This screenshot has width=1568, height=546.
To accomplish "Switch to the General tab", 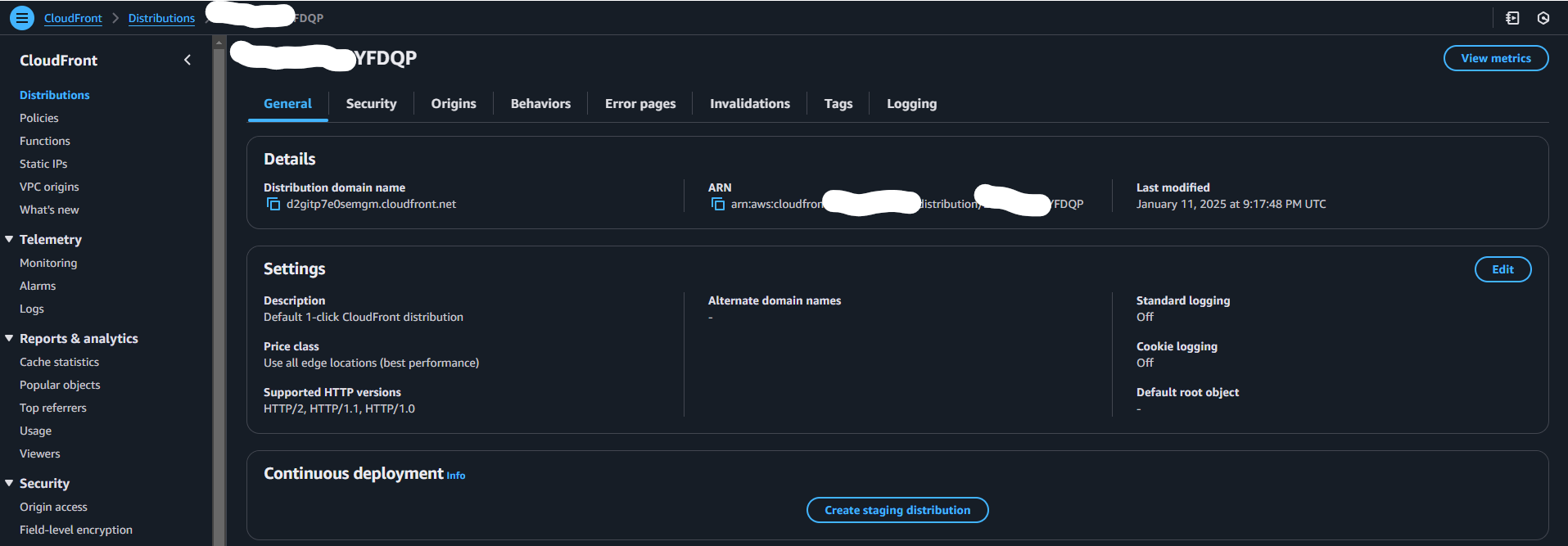I will click(x=287, y=104).
